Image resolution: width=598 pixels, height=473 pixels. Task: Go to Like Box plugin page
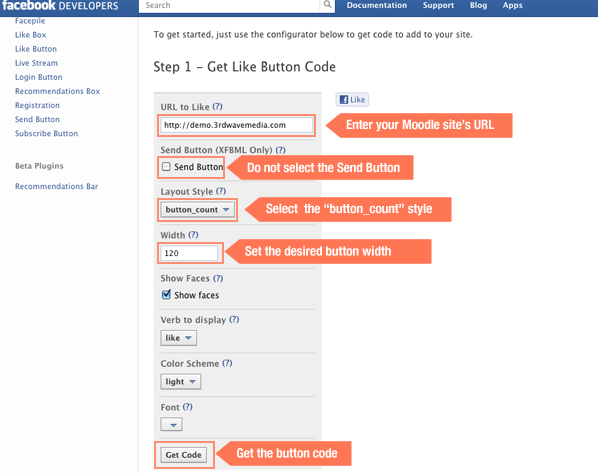click(31, 35)
